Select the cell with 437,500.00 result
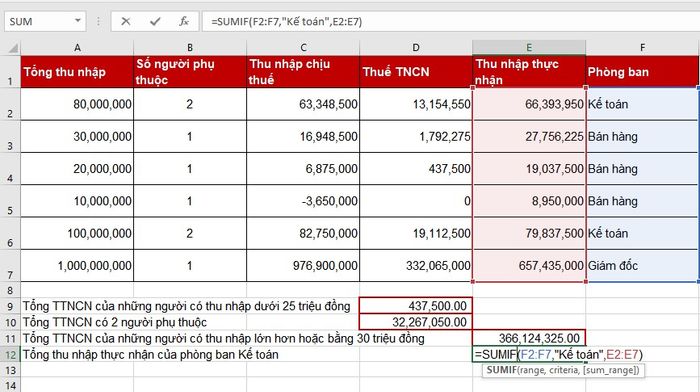 [416, 306]
